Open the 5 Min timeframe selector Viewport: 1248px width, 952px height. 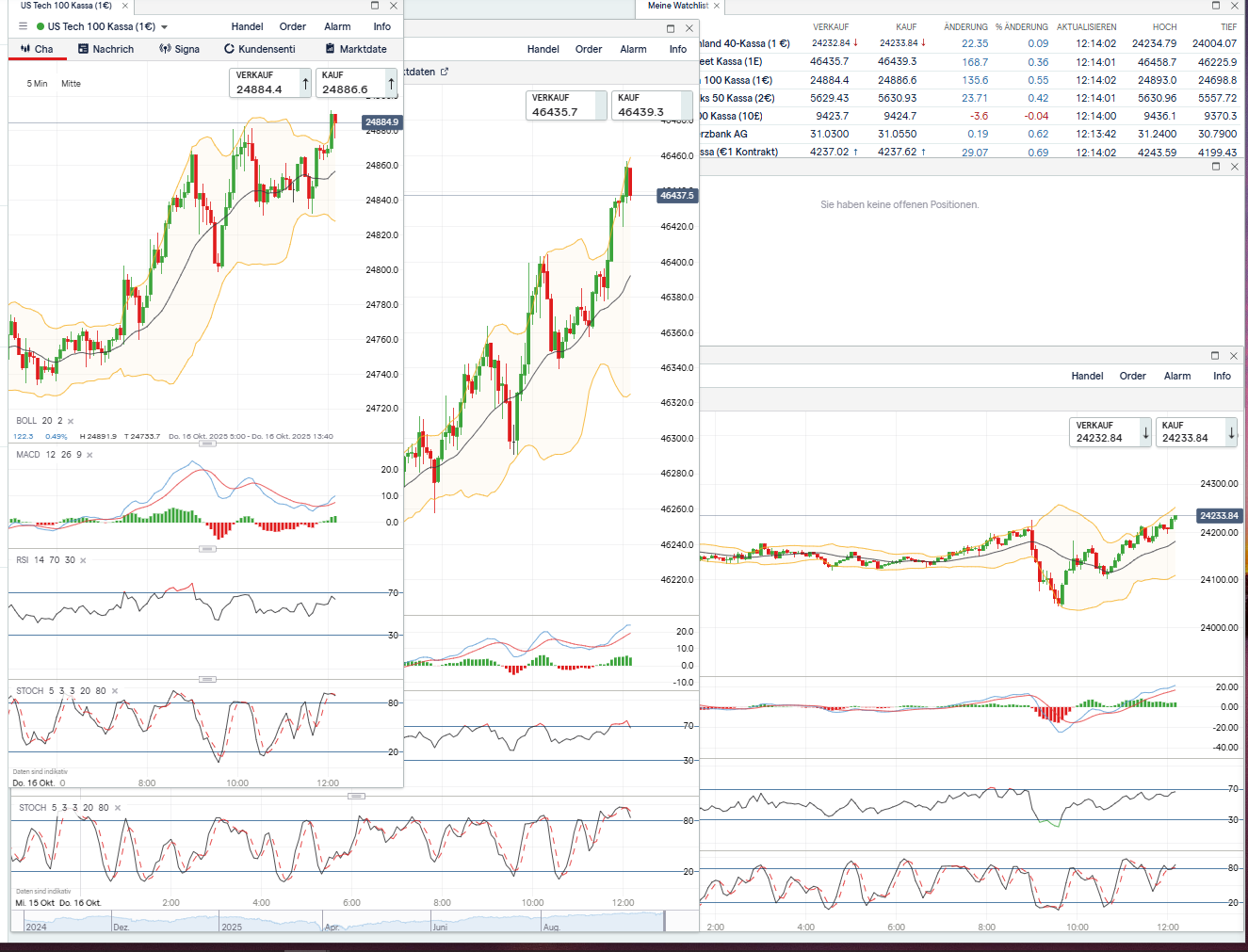pos(37,84)
